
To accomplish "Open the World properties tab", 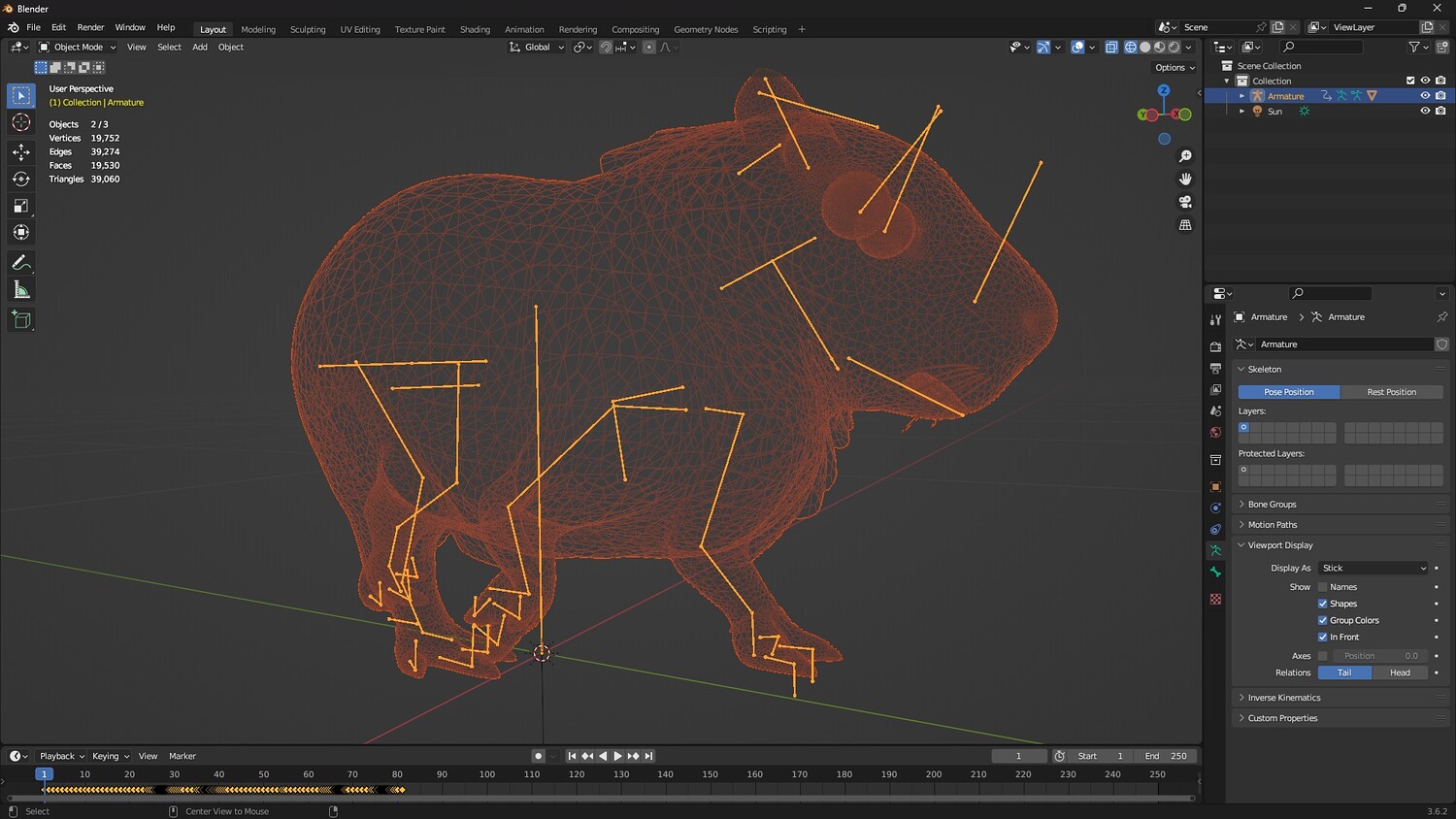I will [x=1215, y=432].
